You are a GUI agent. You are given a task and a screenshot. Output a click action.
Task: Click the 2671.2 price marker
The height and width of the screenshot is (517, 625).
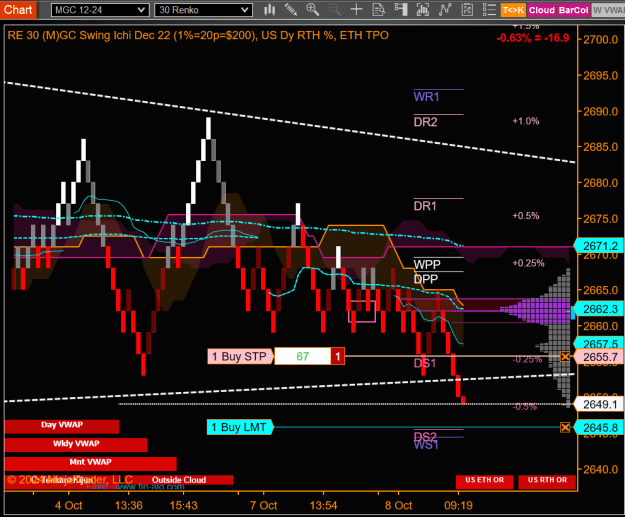tap(599, 246)
